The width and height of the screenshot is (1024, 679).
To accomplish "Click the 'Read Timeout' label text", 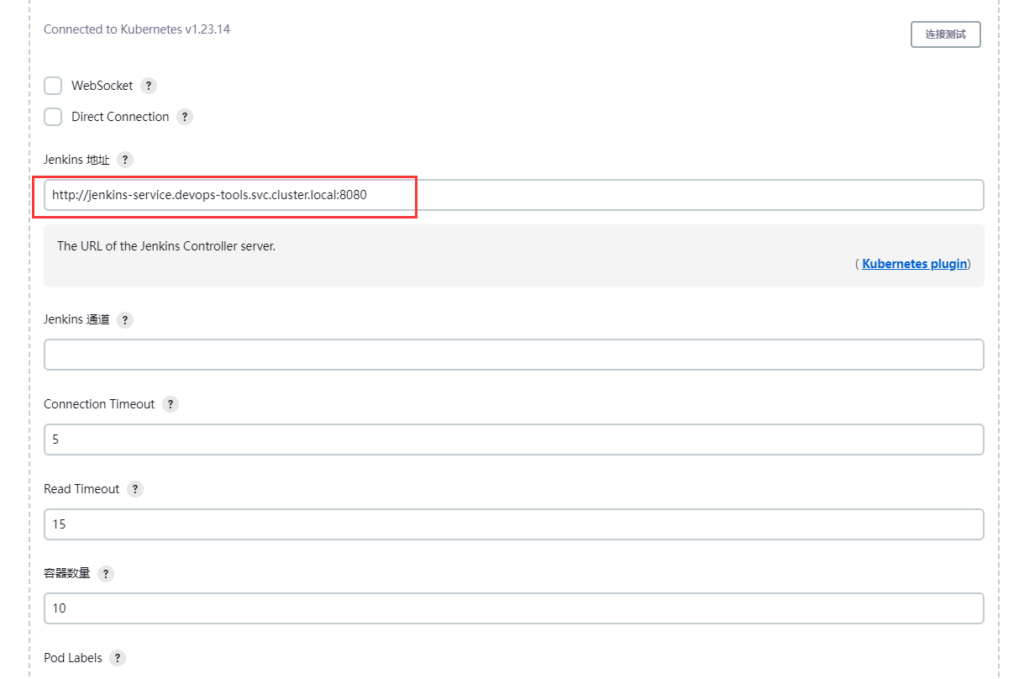I will [82, 489].
